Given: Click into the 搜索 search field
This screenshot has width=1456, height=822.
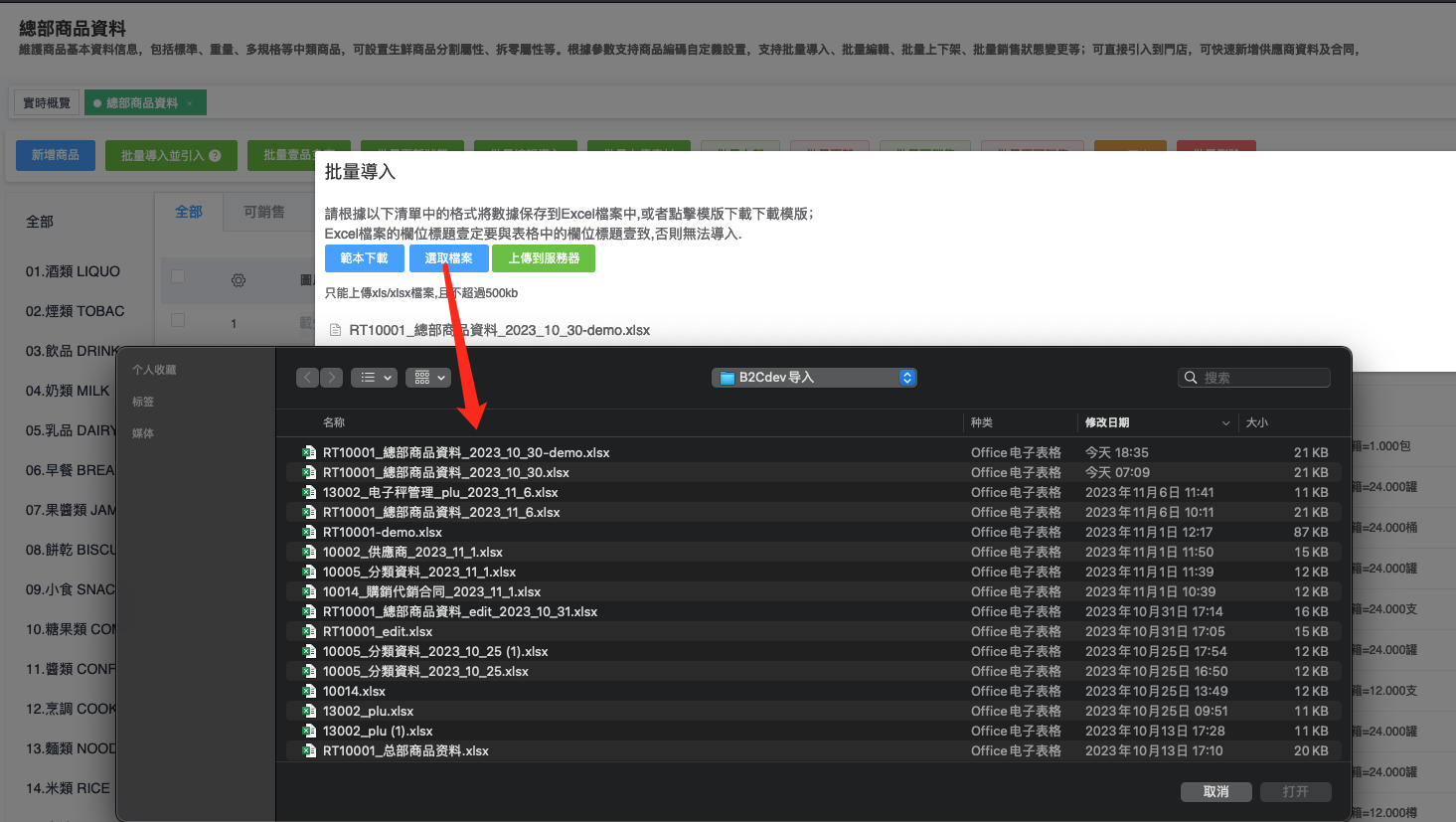Looking at the screenshot, I should [x=1262, y=378].
